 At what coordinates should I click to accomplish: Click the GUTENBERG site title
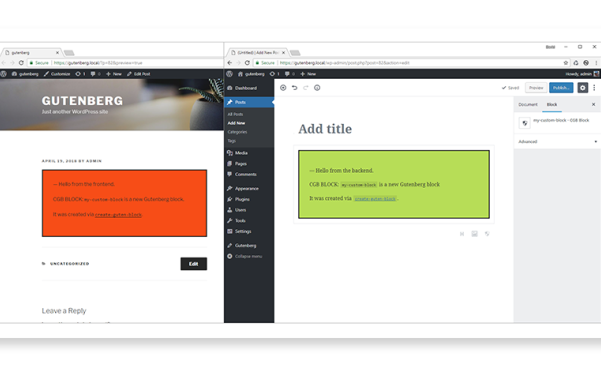(x=82, y=101)
